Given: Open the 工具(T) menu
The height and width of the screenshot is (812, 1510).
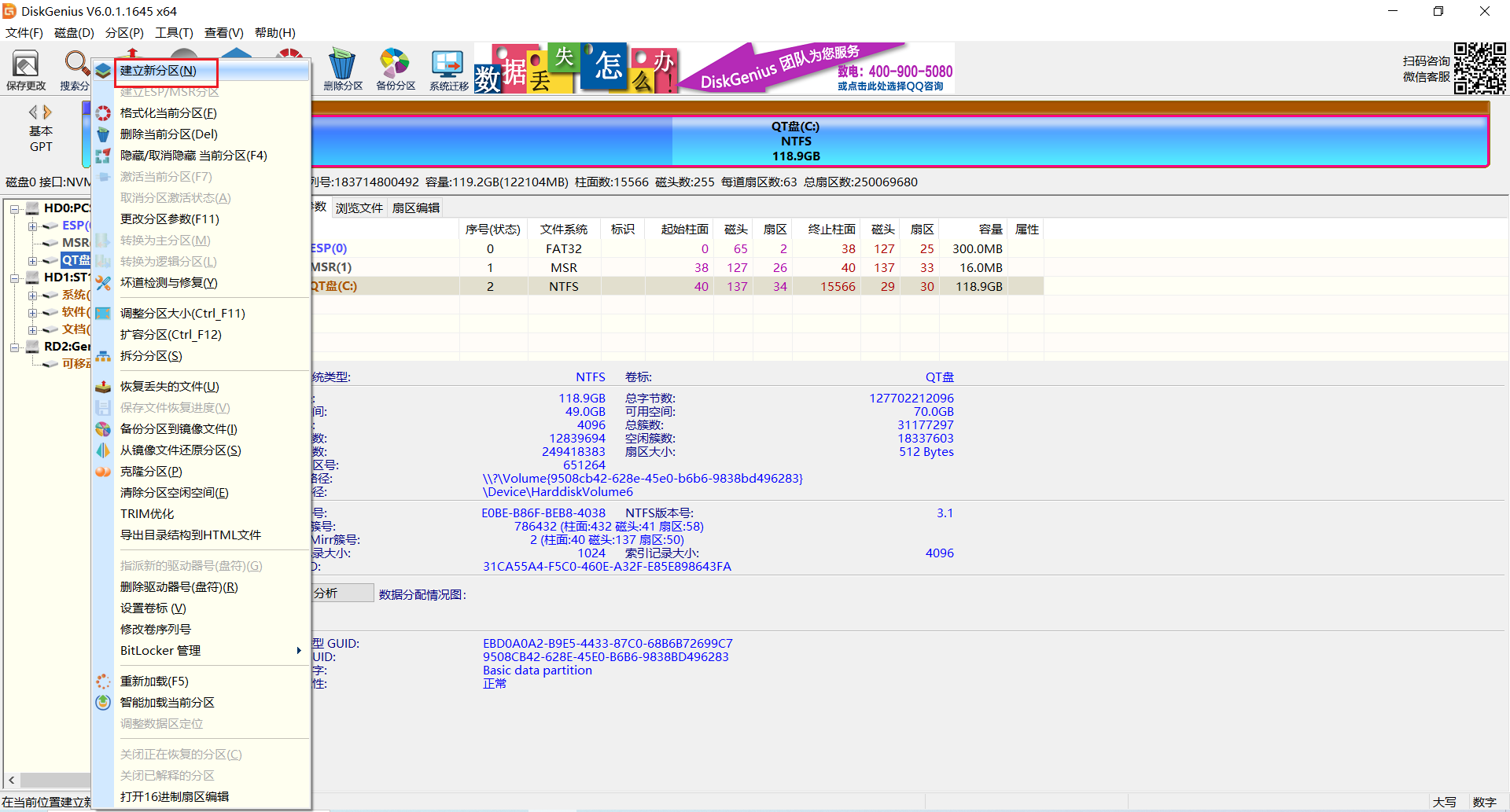Looking at the screenshot, I should coord(174,32).
